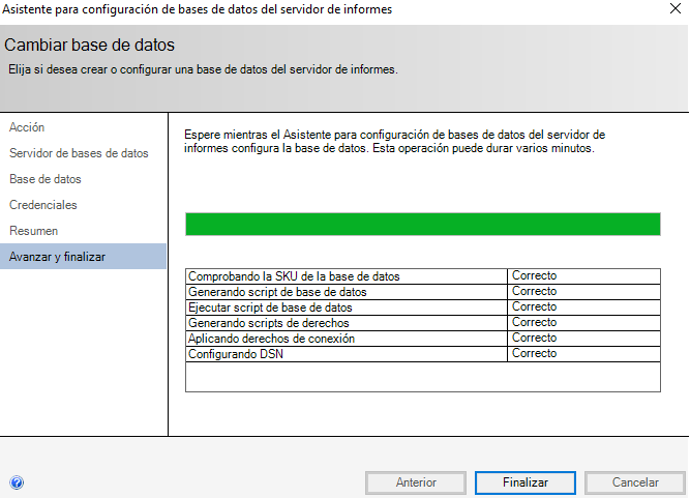The image size is (690, 498).
Task: Click the Finalizar button
Action: coord(525,482)
